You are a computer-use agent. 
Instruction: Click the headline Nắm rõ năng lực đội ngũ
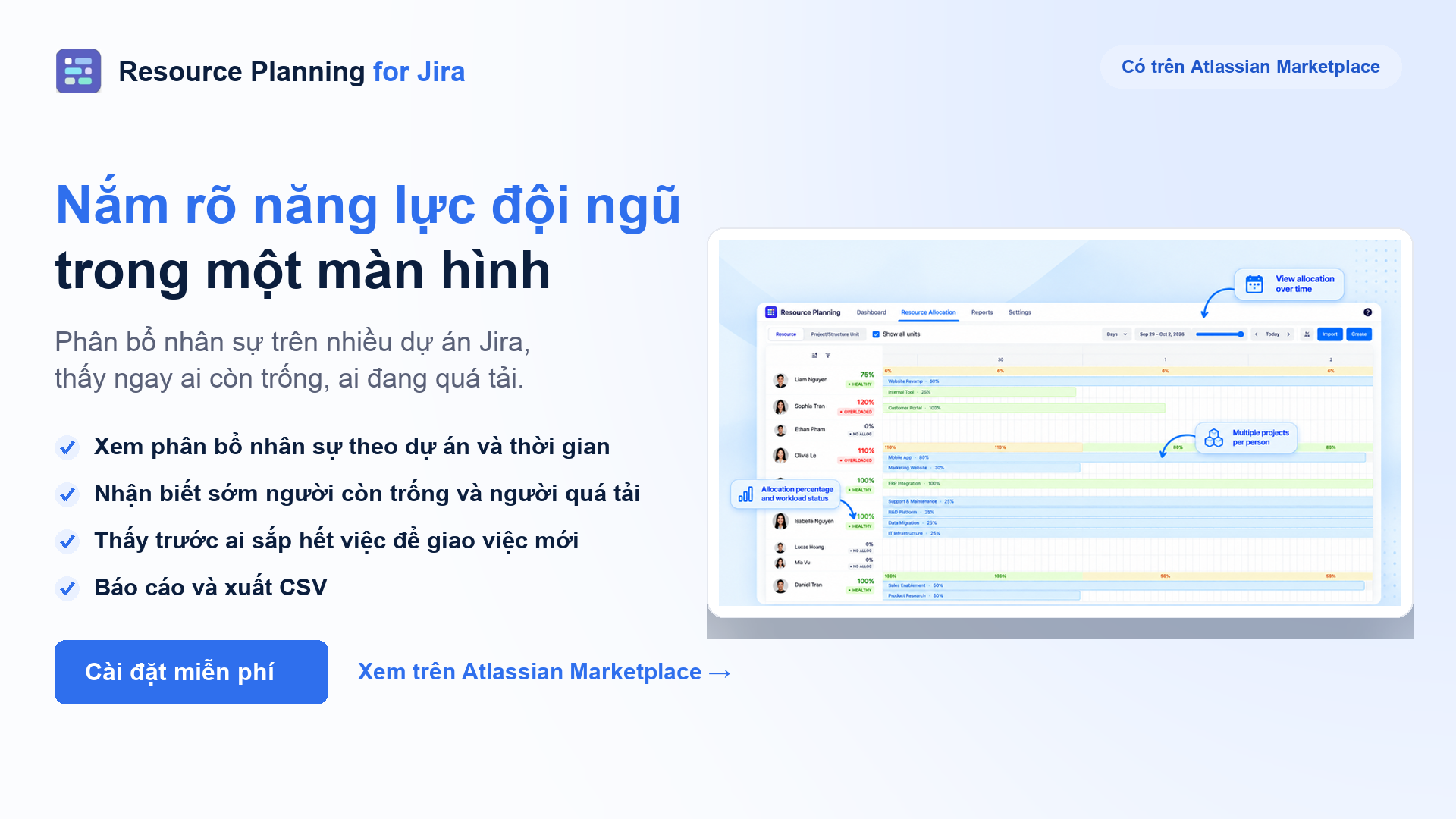tap(368, 206)
